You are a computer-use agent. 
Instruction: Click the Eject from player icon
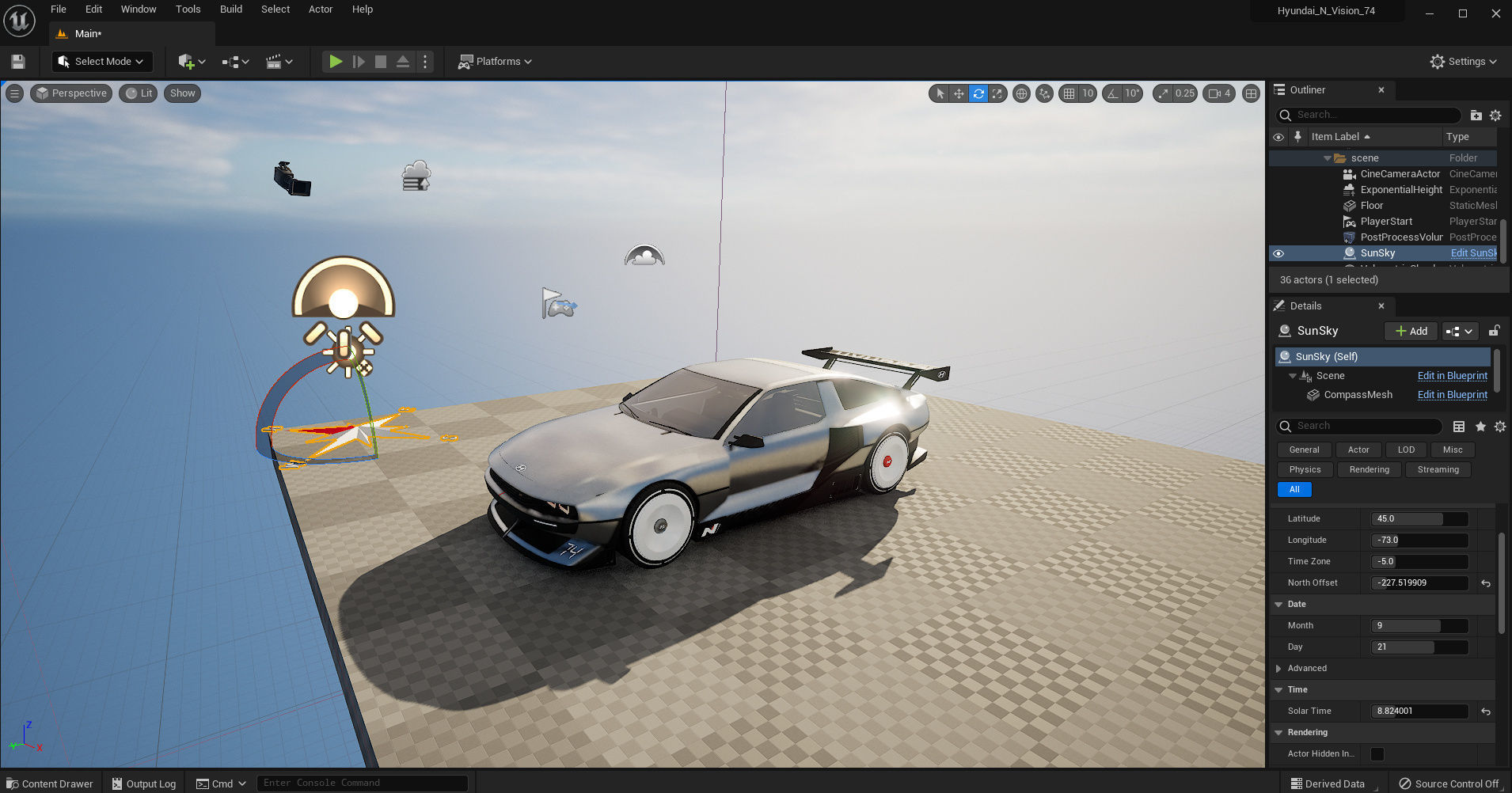pyautogui.click(x=403, y=62)
